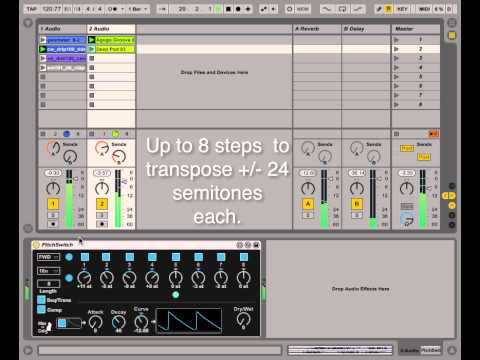Click the Master track volume field
The image size is (480, 360).
pyautogui.click(x=407, y=173)
